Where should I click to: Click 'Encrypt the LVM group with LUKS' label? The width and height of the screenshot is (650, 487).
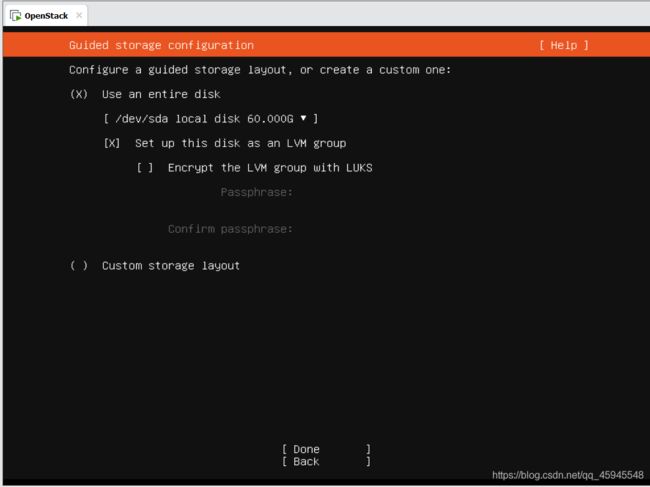tap(270, 168)
